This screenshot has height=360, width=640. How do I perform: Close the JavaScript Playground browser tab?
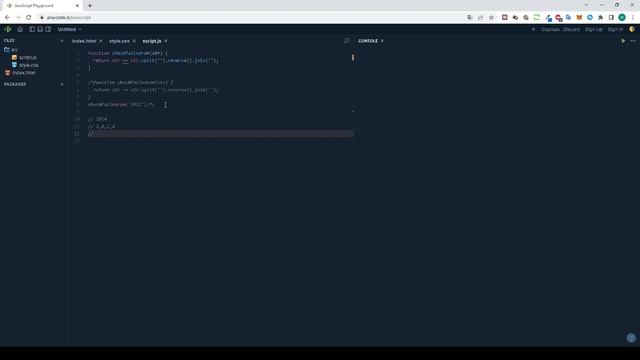click(77, 6)
